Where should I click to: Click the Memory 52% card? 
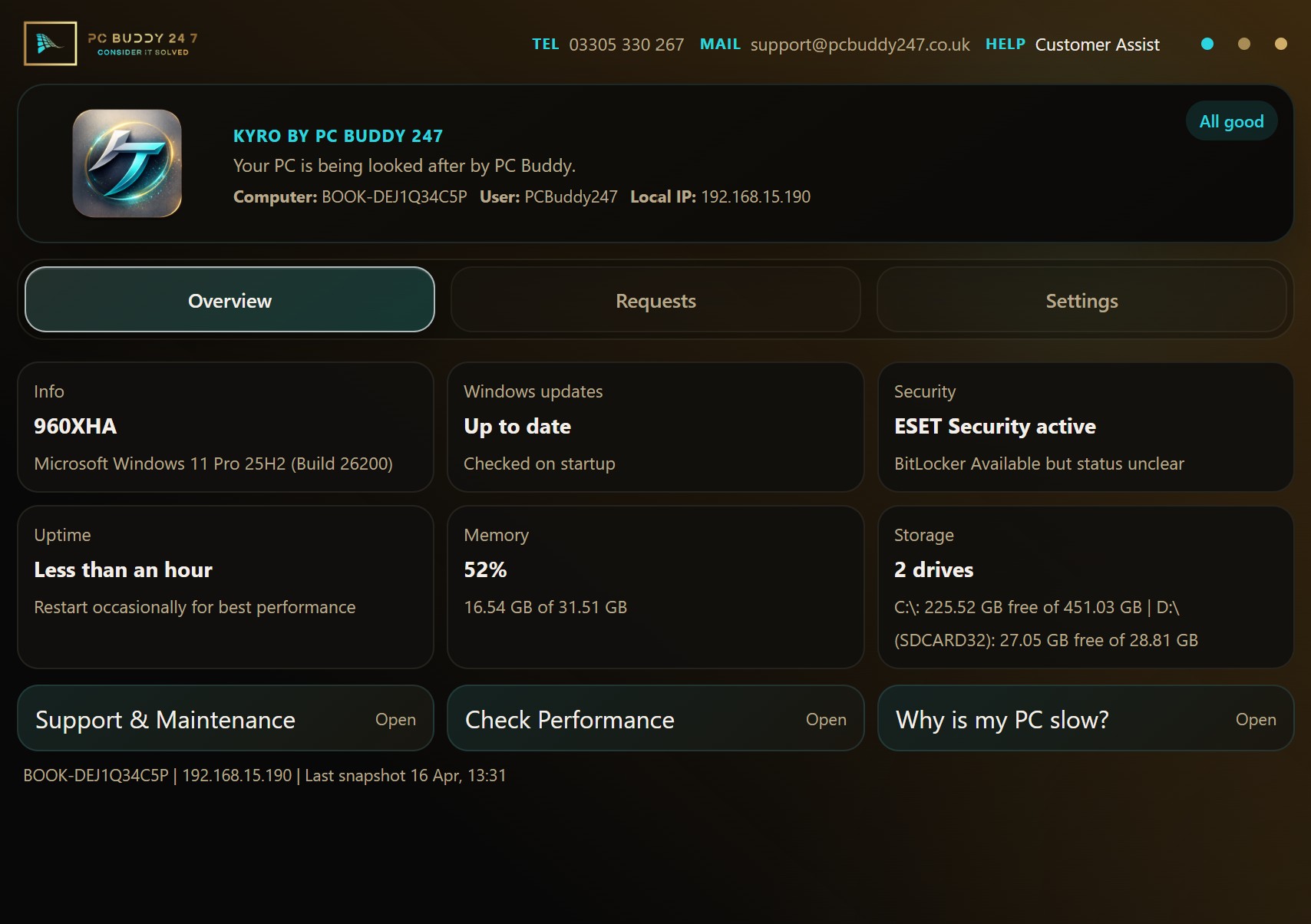(655, 587)
